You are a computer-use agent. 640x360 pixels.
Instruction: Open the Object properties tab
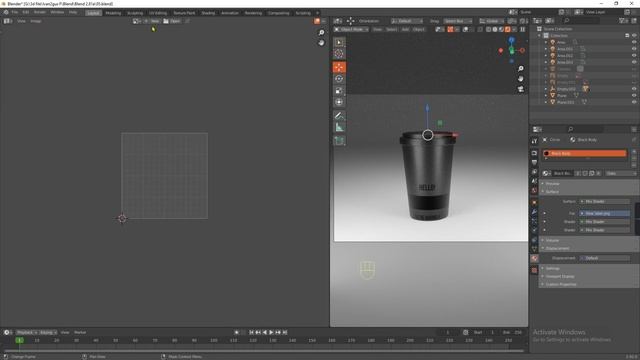point(534,202)
